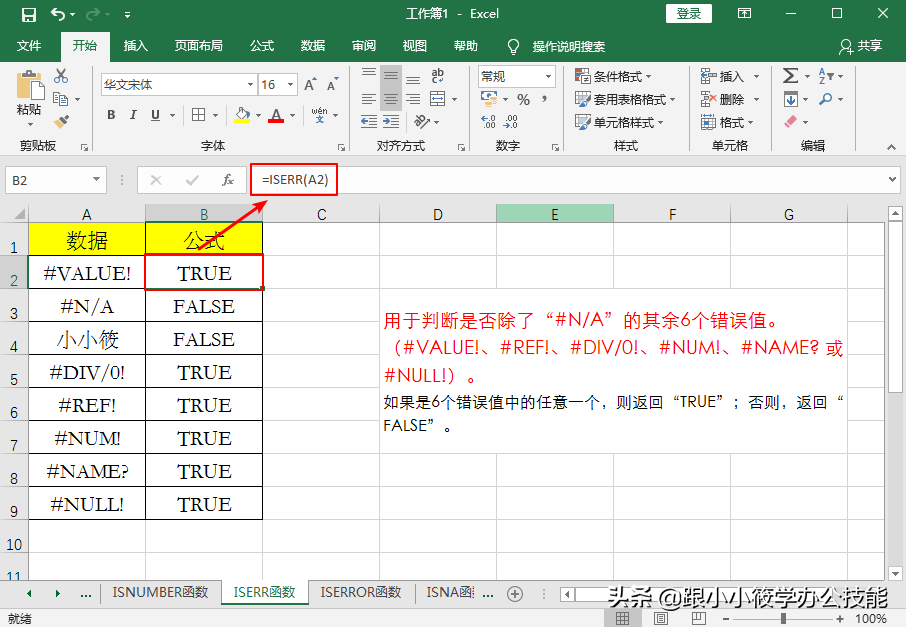This screenshot has height=627, width=906.
Task: Merge and center cells
Action: coord(437,99)
